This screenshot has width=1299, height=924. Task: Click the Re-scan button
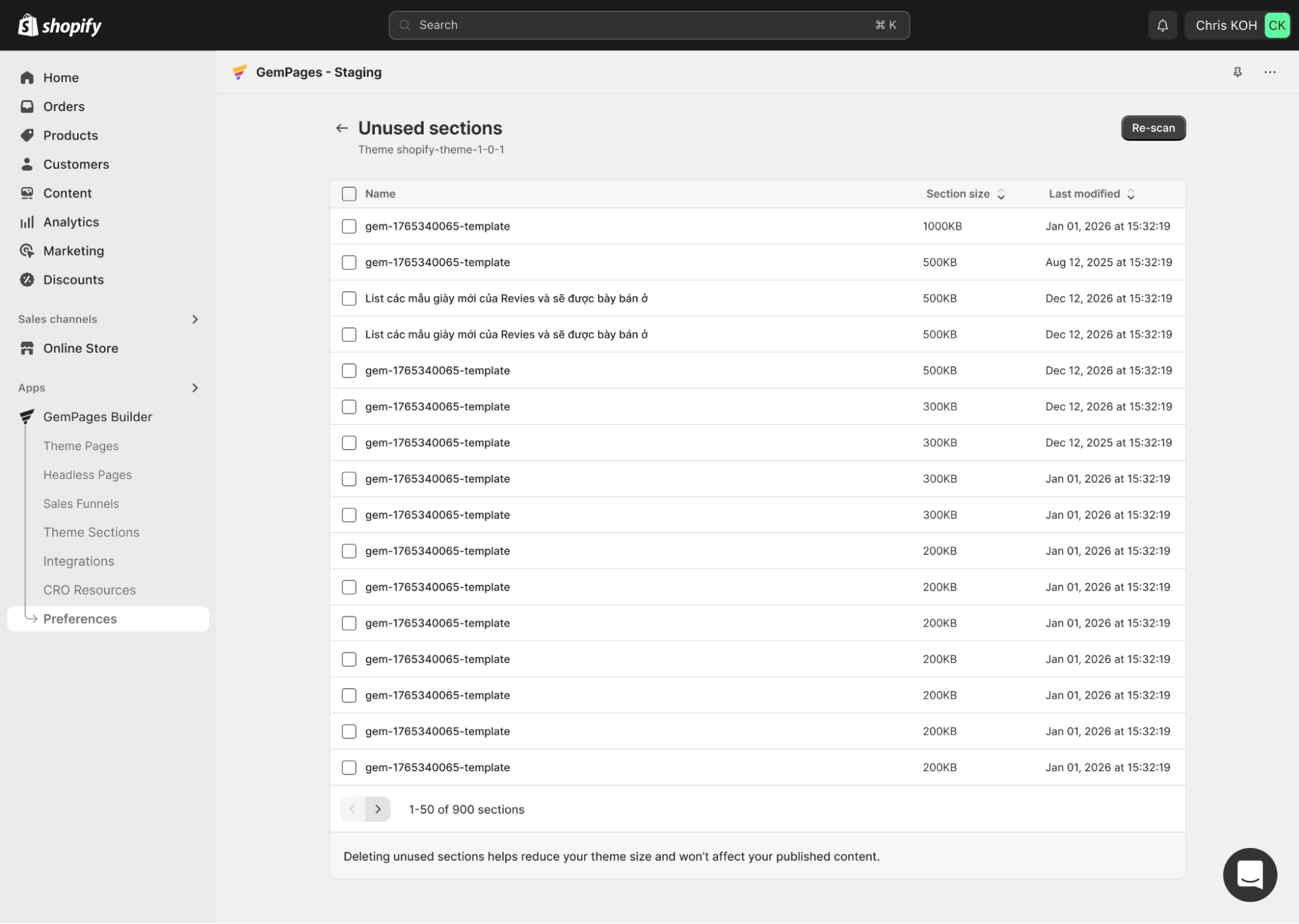[x=1153, y=128]
